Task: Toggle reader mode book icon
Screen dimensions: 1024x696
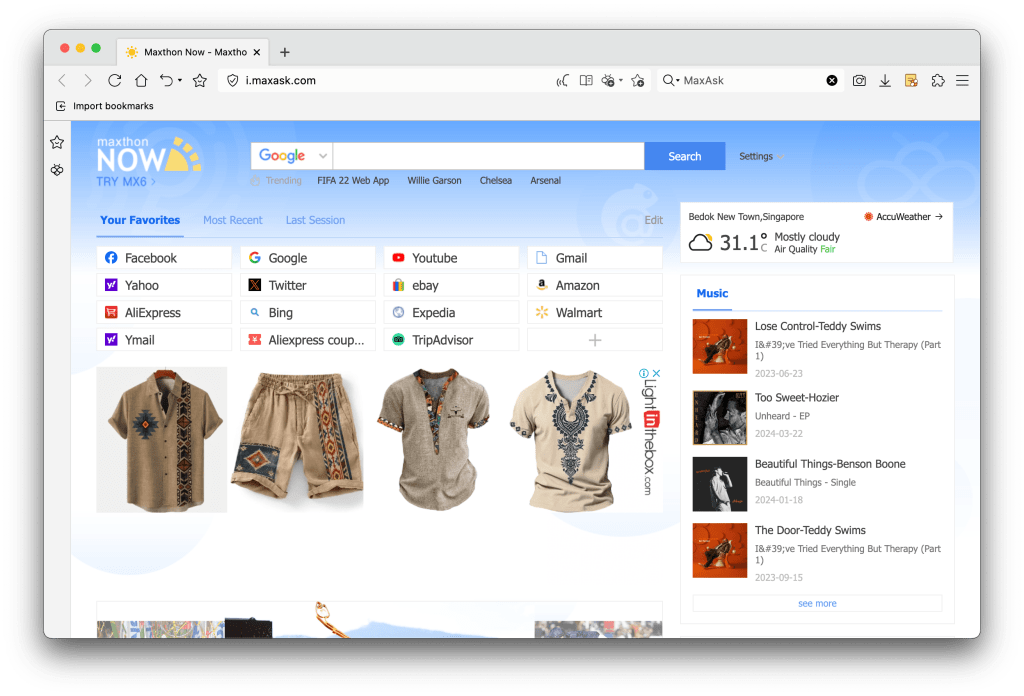Action: (587, 80)
